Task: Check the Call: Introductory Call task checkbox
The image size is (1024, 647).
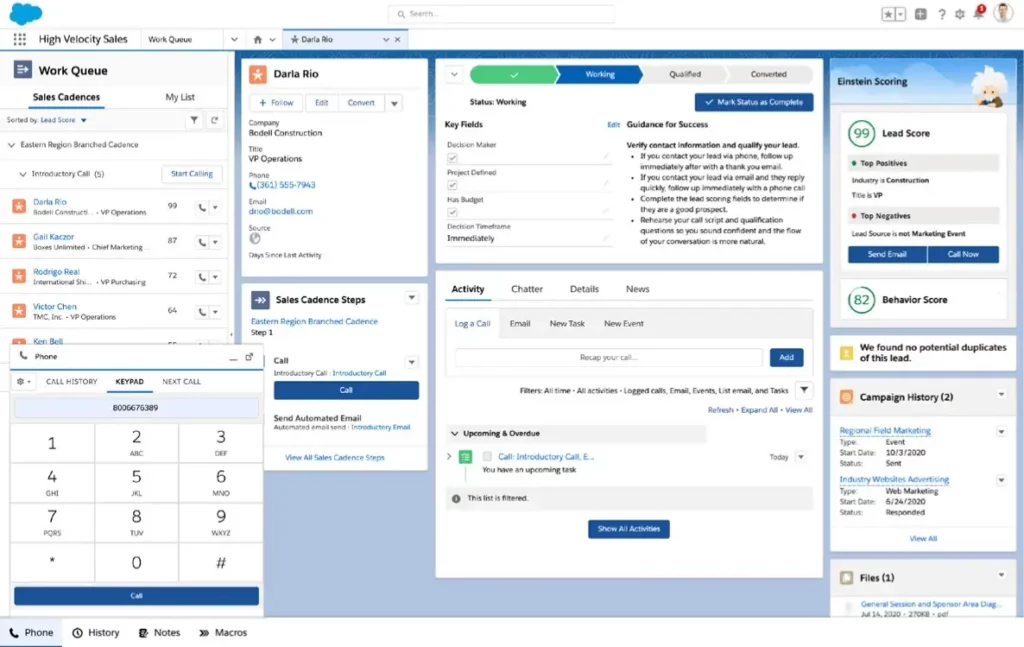Action: tap(487, 456)
